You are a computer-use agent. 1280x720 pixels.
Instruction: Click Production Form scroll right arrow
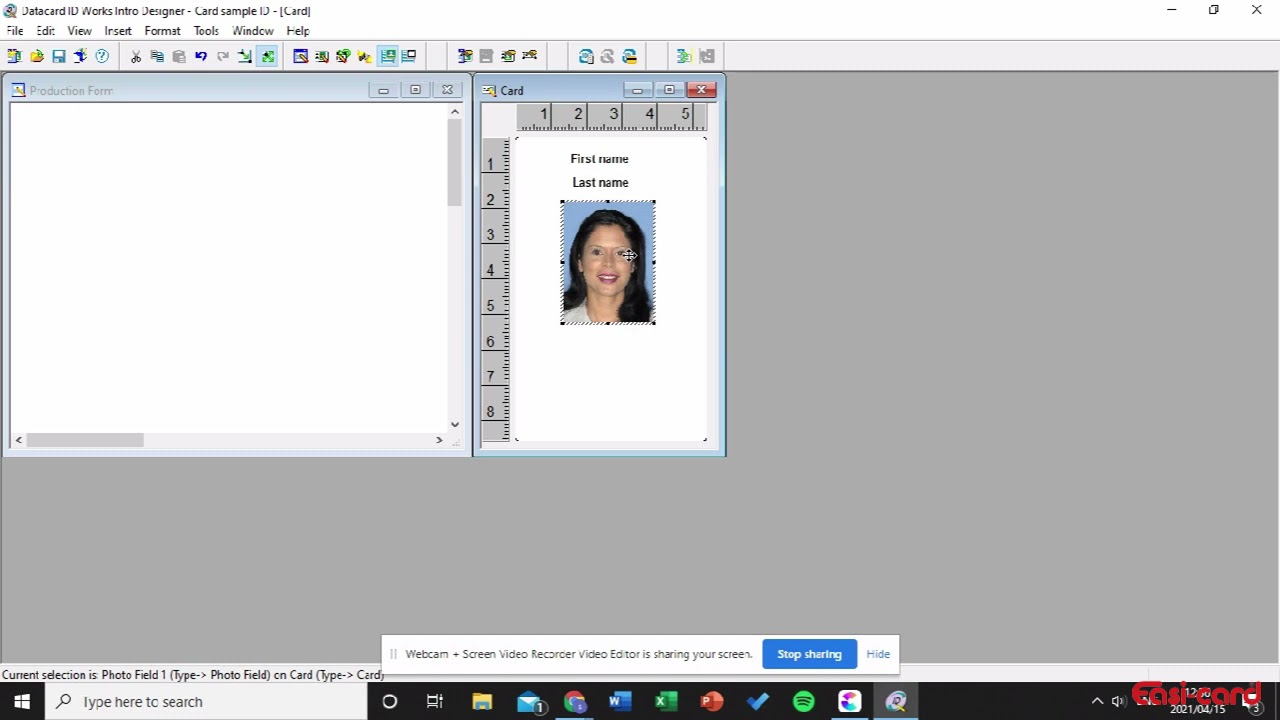pos(439,440)
